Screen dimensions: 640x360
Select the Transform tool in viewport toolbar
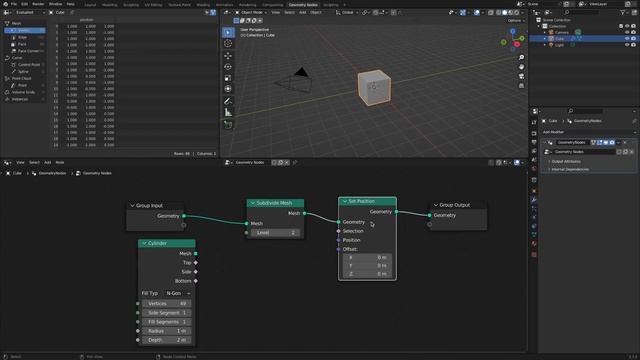click(228, 89)
